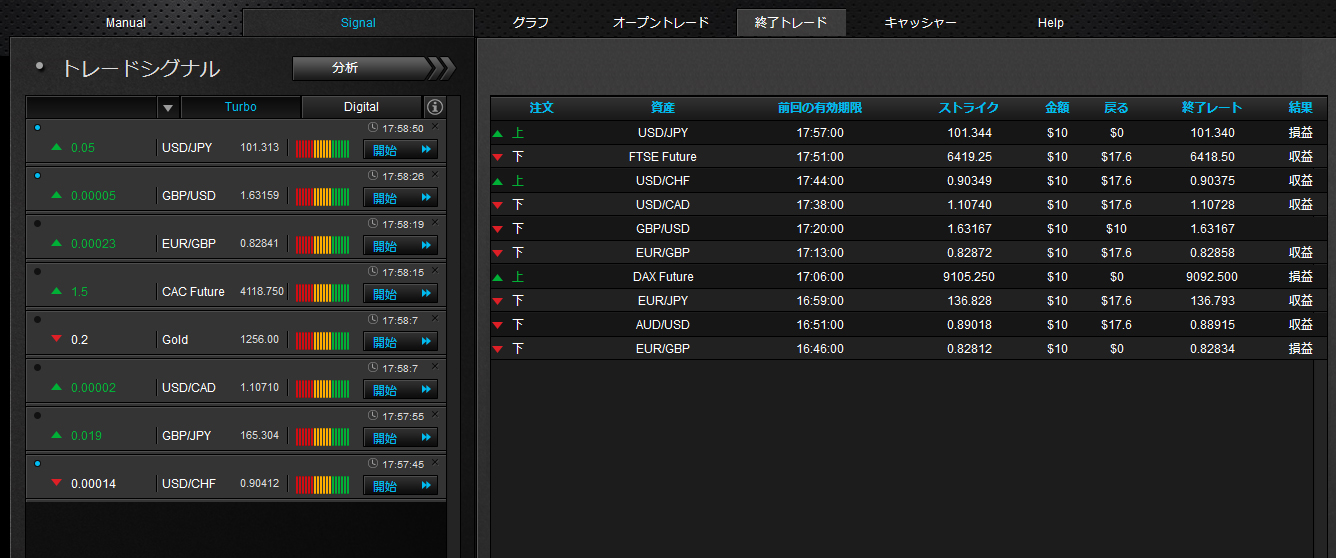Close the GBP/JPY signal card
Image resolution: width=1336 pixels, height=558 pixels.
[x=435, y=414]
